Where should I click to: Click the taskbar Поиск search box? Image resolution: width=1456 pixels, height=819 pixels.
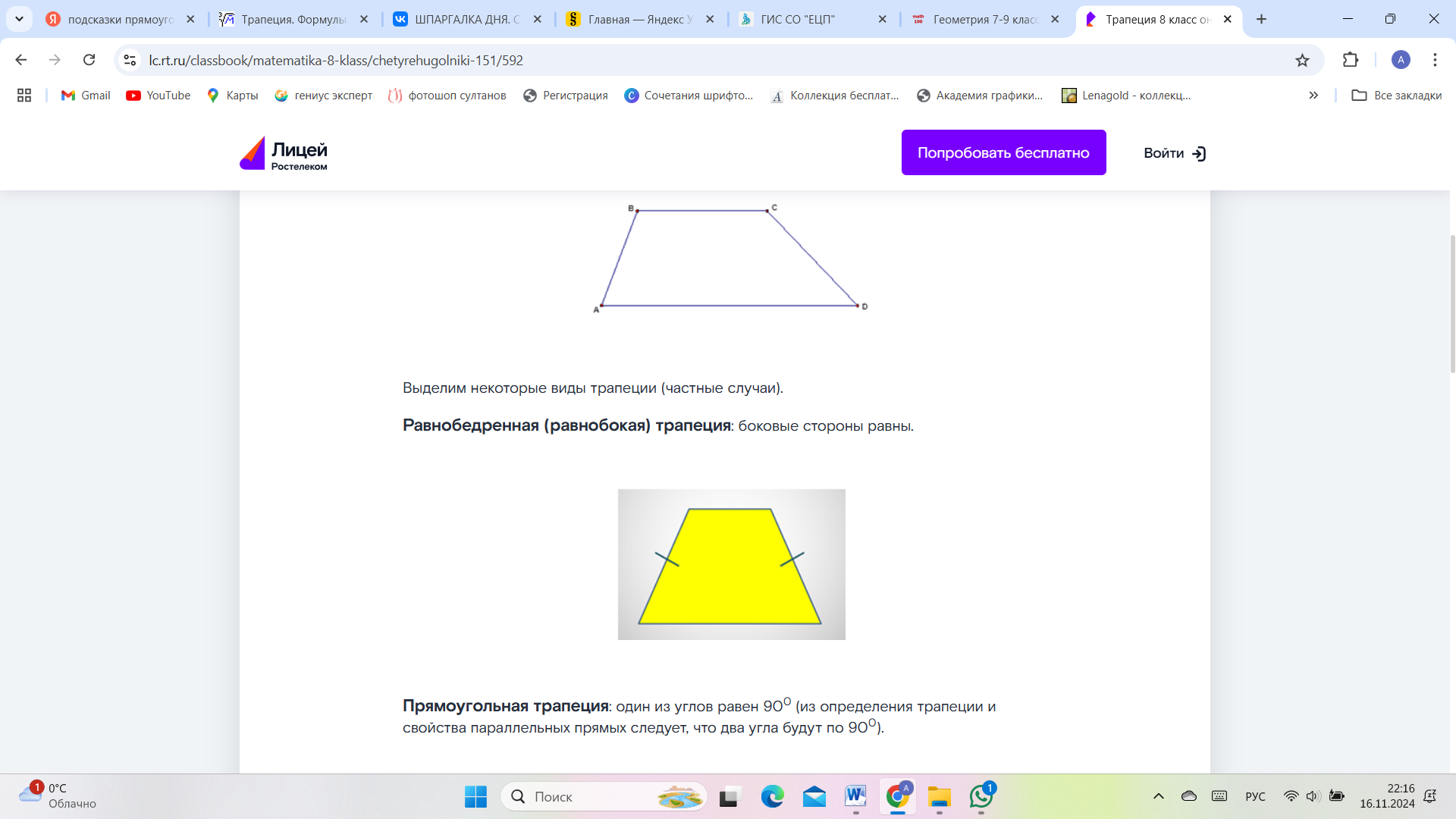coord(604,796)
